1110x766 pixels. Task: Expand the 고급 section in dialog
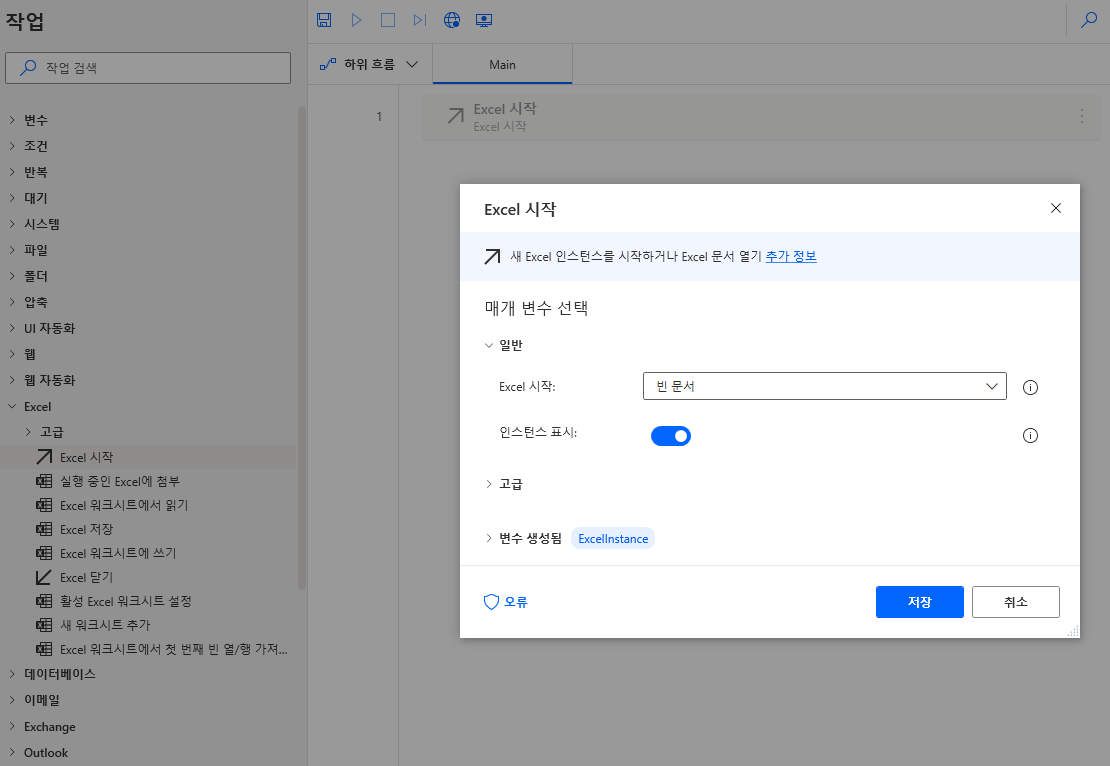(x=488, y=484)
